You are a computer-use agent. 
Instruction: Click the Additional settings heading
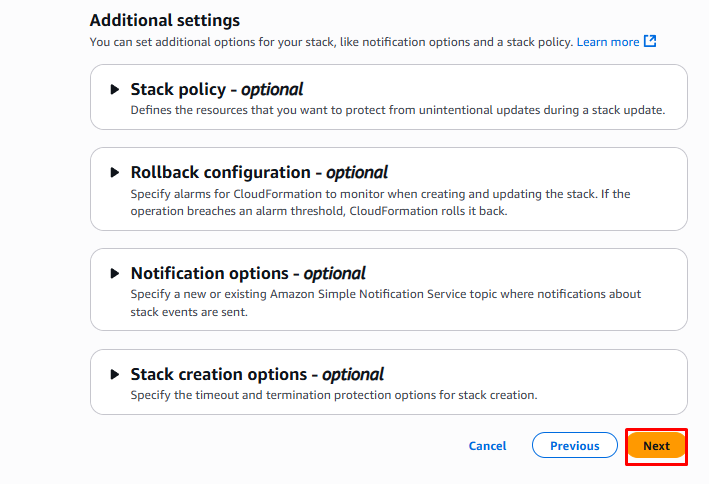[164, 20]
